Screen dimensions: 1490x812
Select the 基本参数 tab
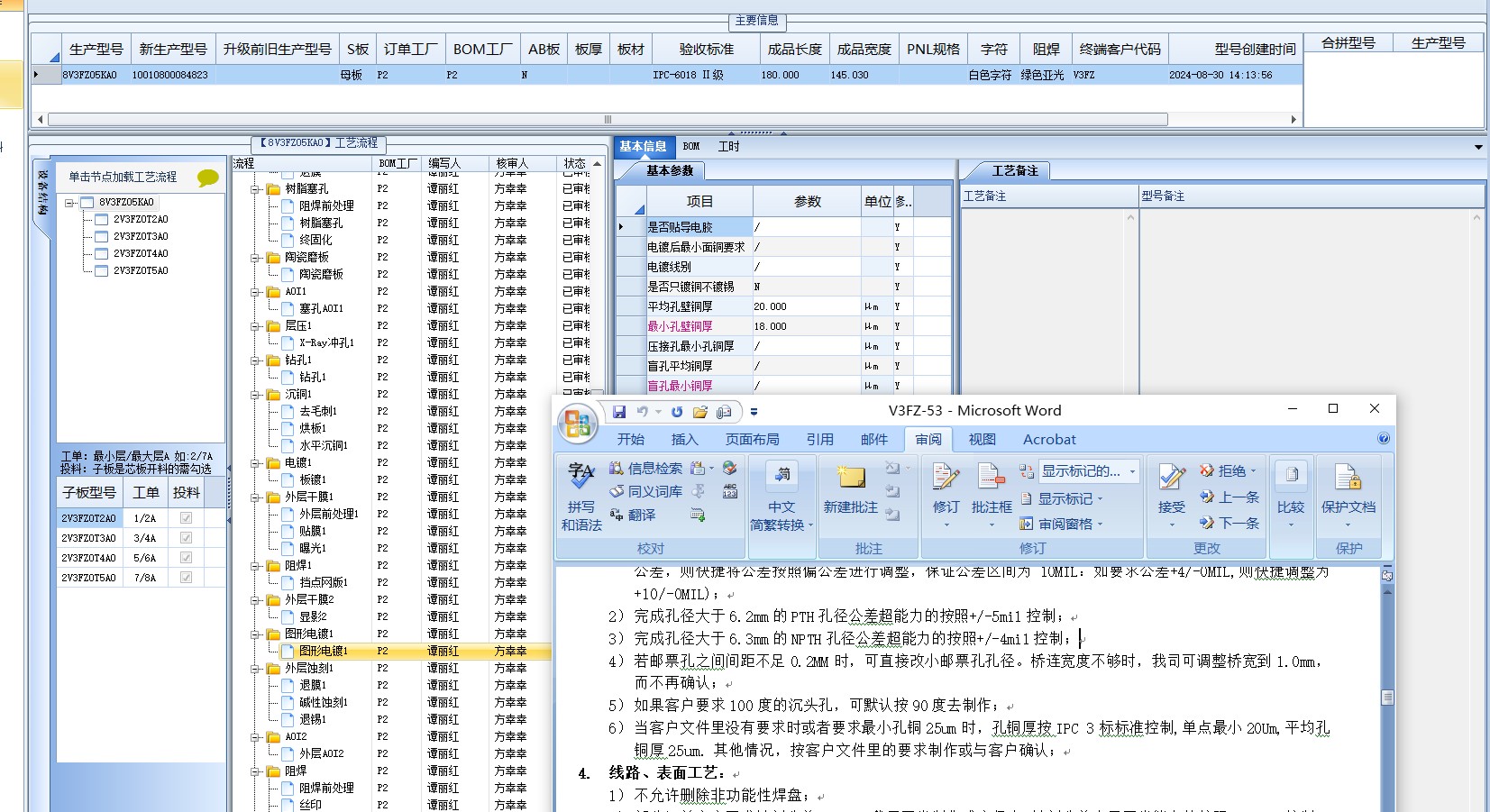(670, 170)
